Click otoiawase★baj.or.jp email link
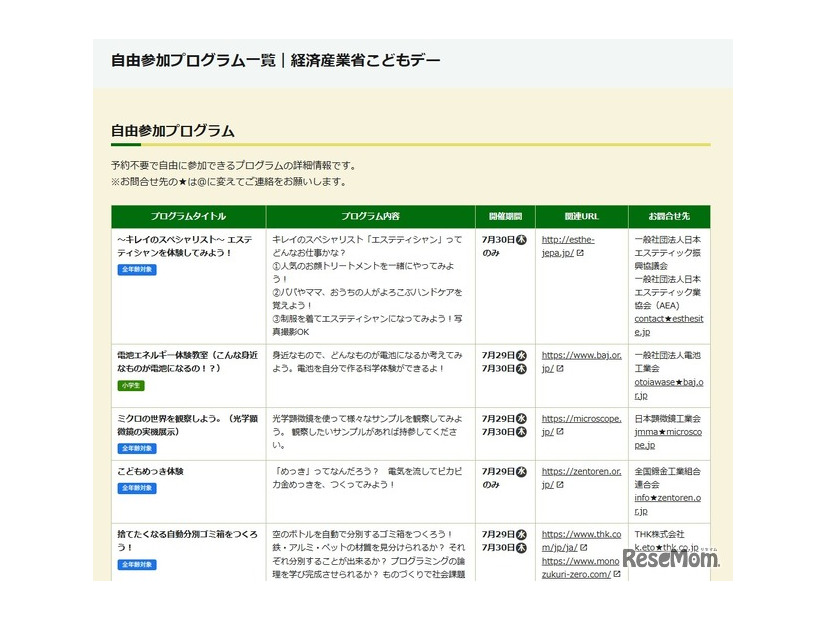The width and height of the screenshot is (826, 620). (x=668, y=388)
